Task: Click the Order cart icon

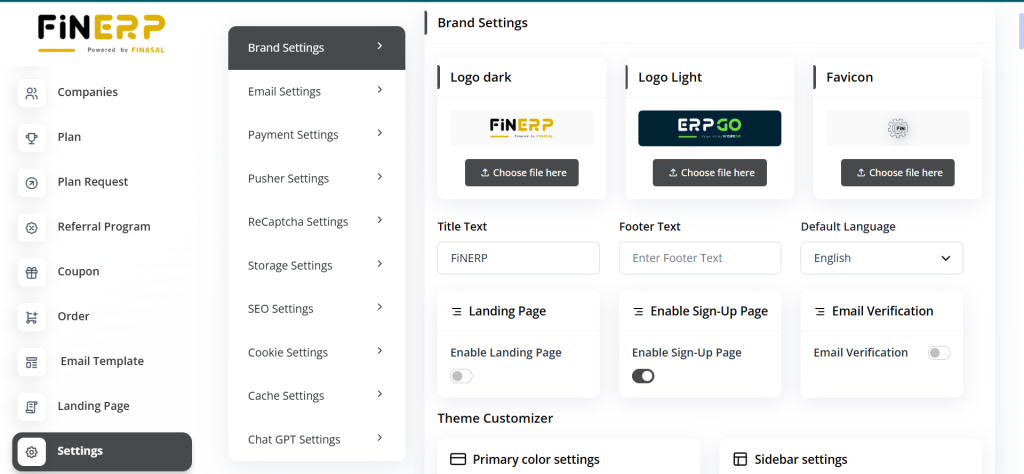Action: click(x=32, y=317)
